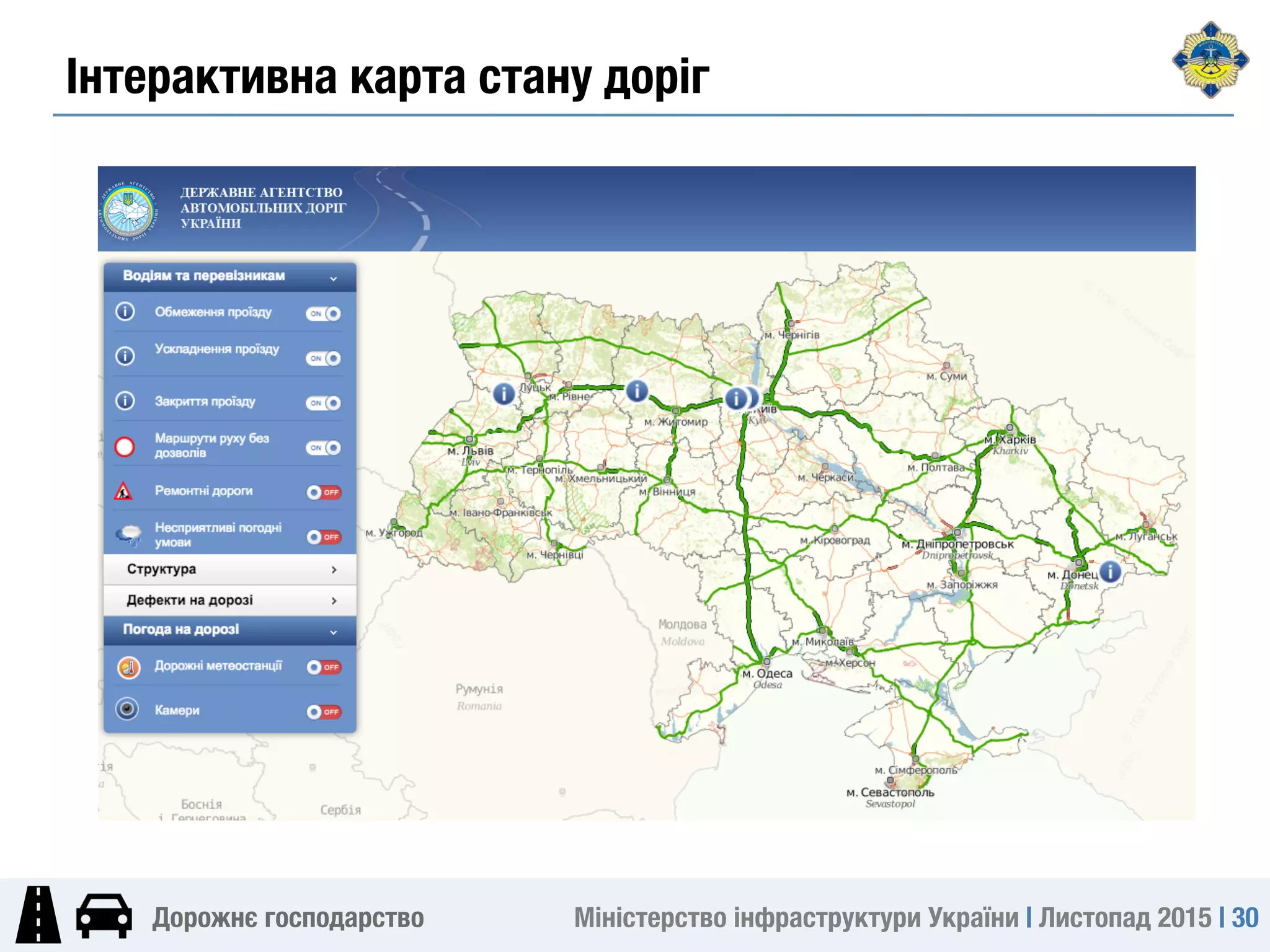Screen dimensions: 1270x952
Task: Click the м. Севастополь city label
Action: tap(890, 792)
